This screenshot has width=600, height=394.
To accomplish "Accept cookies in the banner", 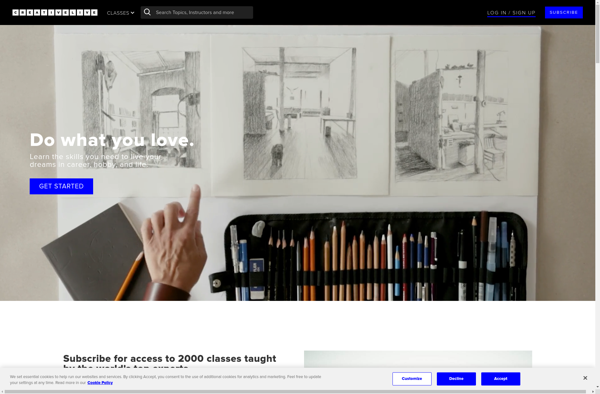I will tap(501, 379).
